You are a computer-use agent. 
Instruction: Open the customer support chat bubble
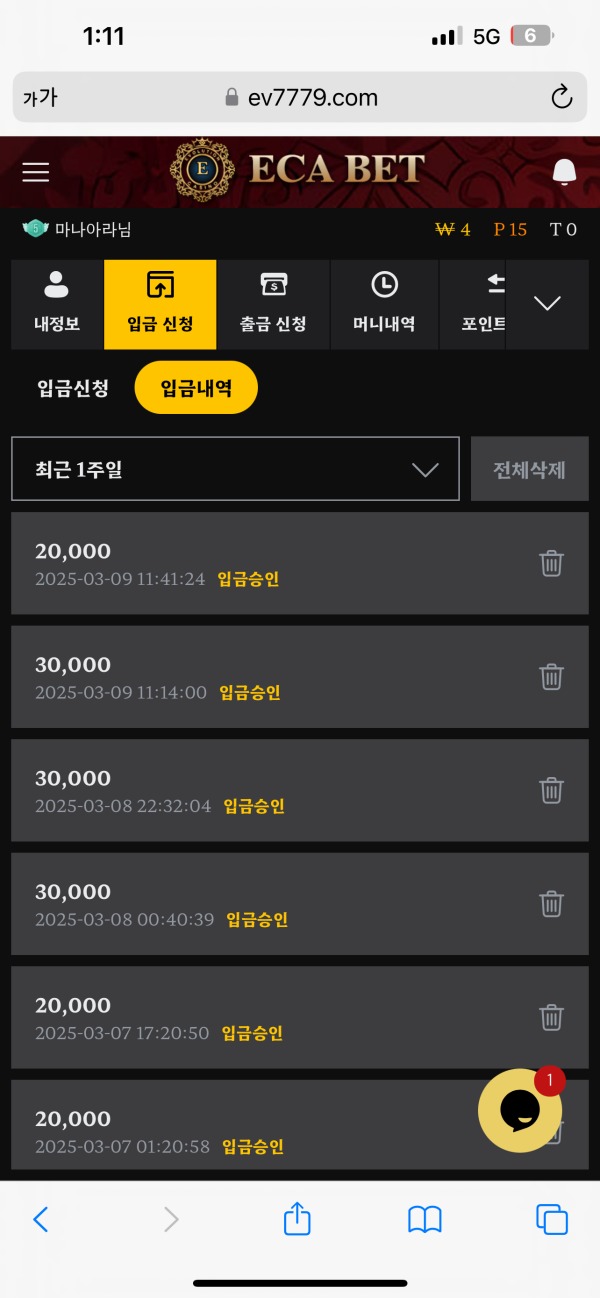coord(520,1110)
